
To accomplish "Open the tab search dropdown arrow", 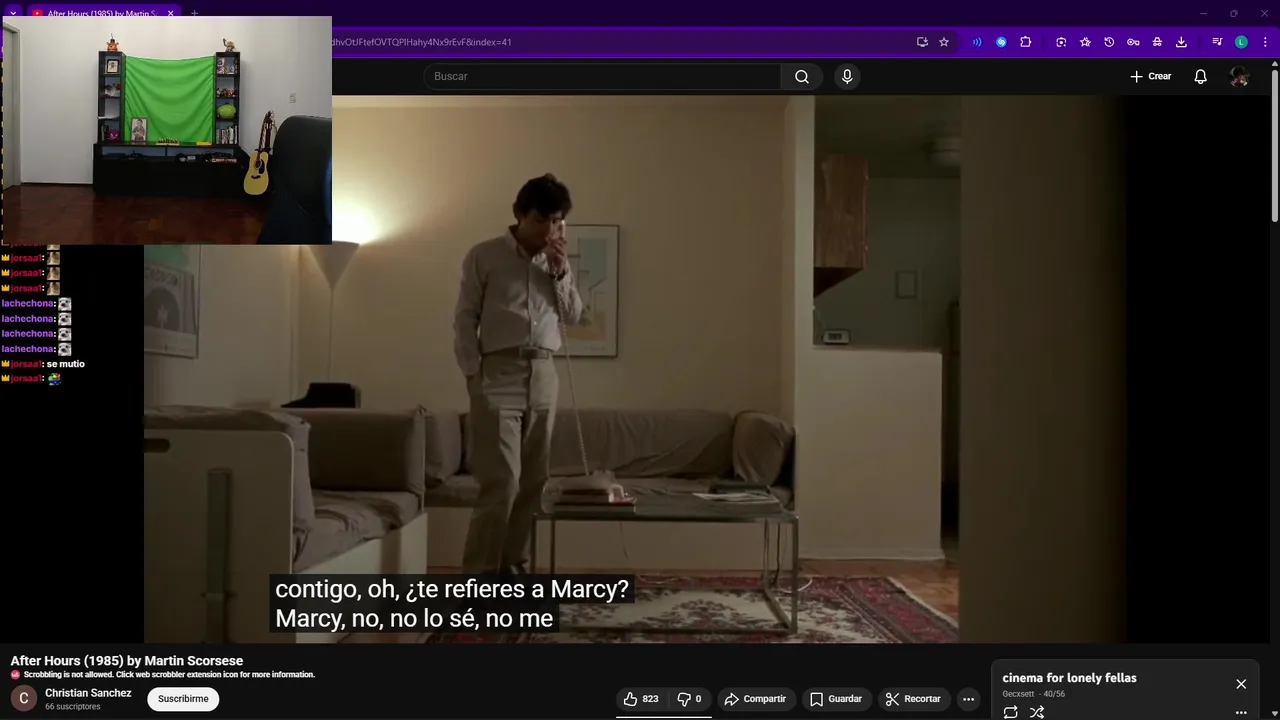I will point(13,14).
